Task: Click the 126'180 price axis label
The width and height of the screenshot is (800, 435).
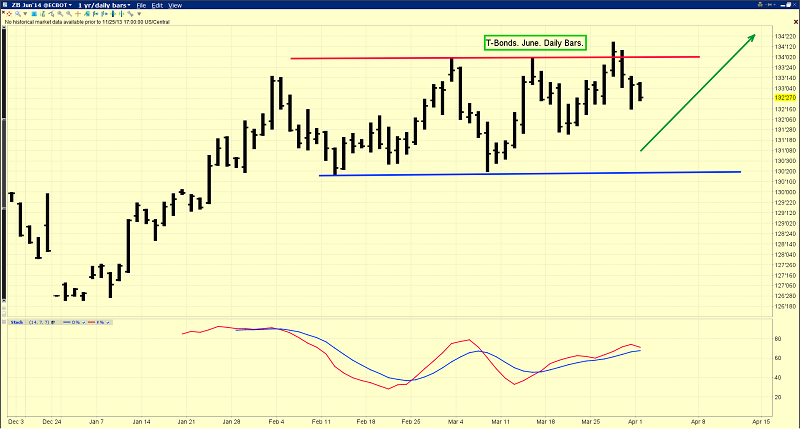Action: point(786,306)
